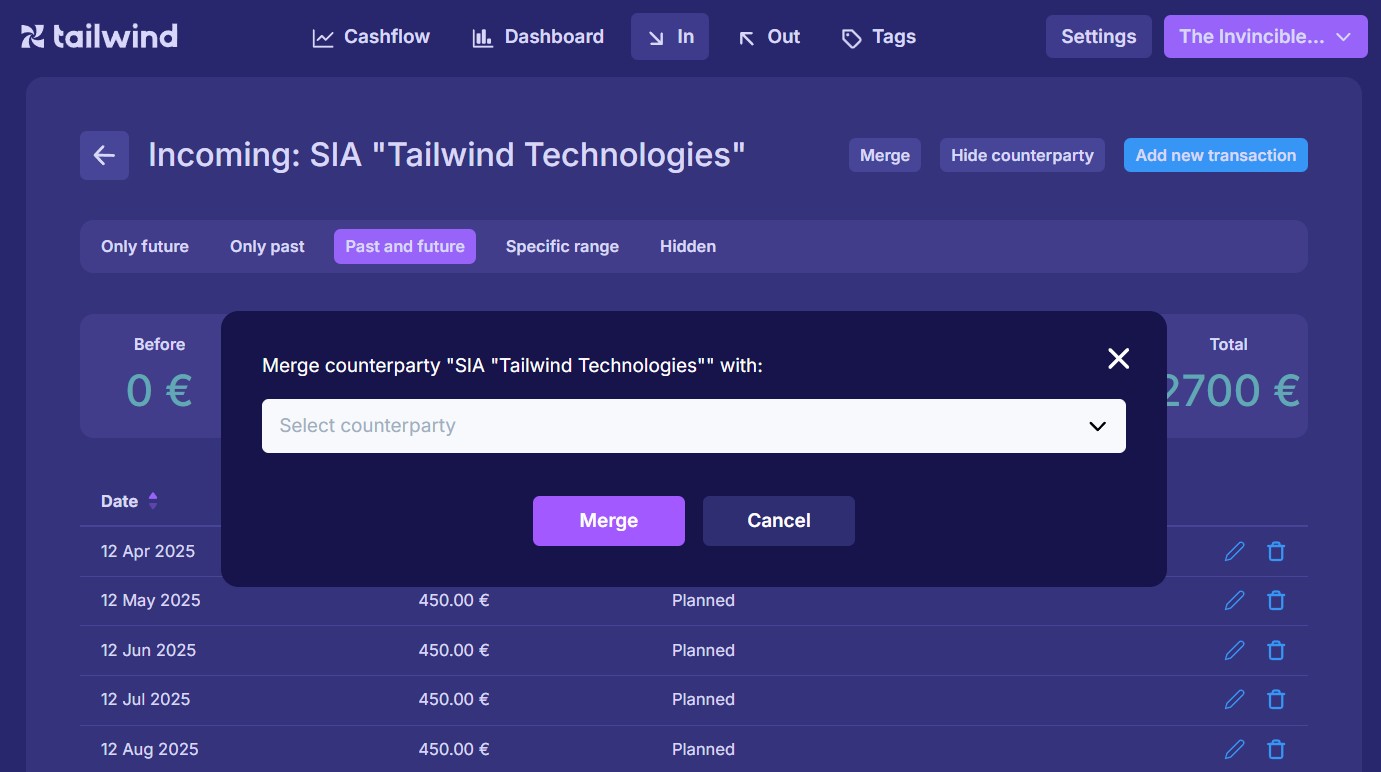Click the 12 Aug 2025 date cell
The image size is (1381, 772).
(x=150, y=749)
